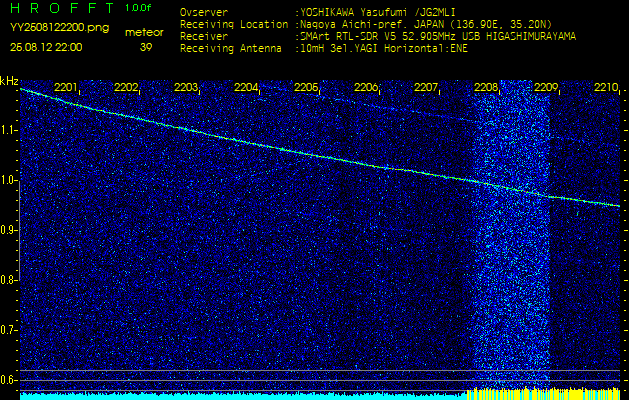This screenshot has height=400, width=629.
Task: Click the 'Receiving Antenna' field label
Action: tap(231, 49)
